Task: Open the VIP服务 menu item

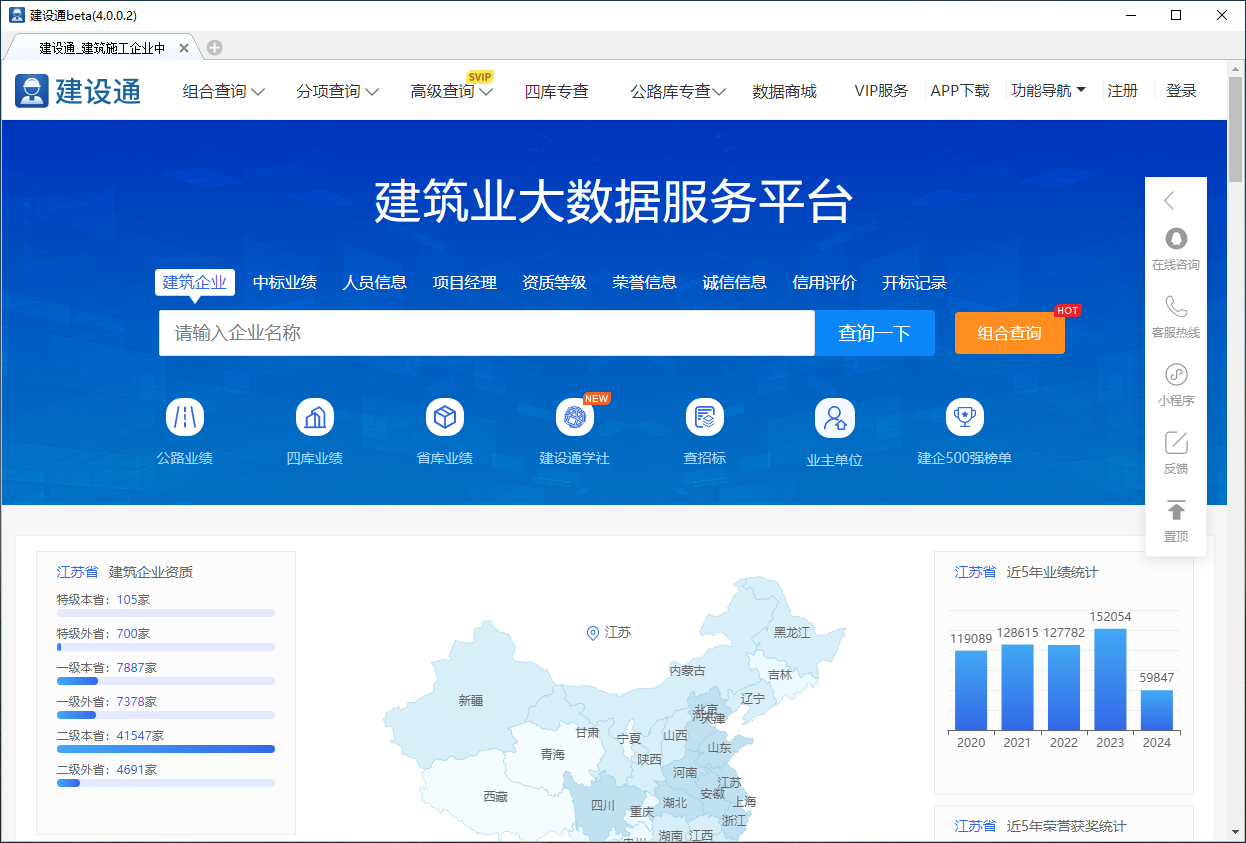Action: (x=881, y=90)
